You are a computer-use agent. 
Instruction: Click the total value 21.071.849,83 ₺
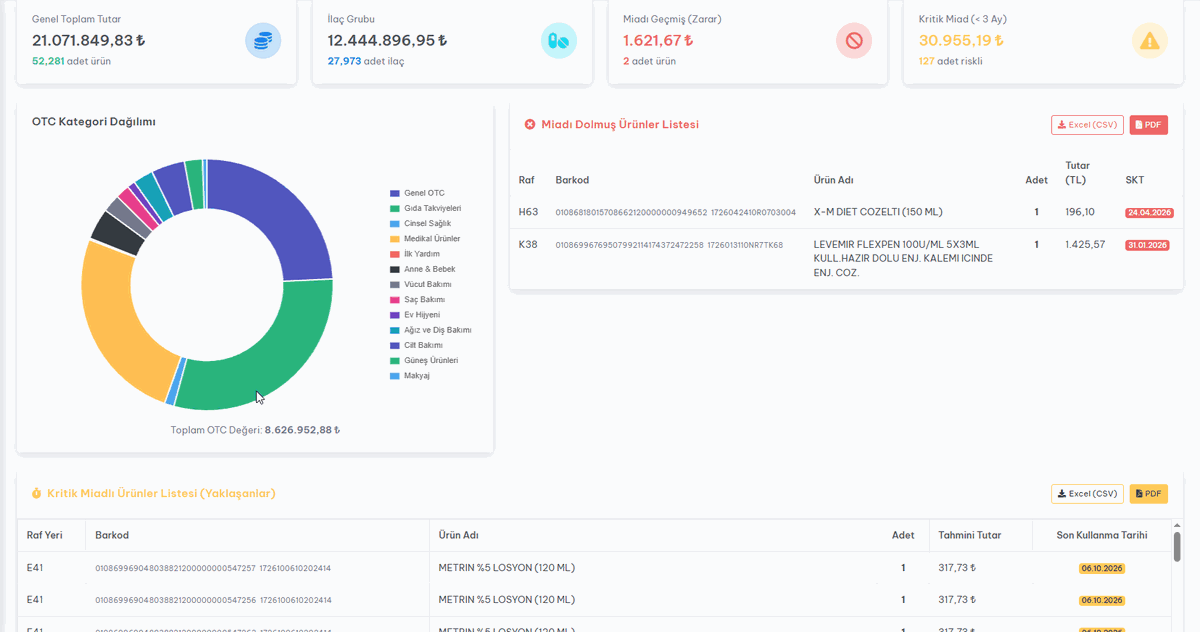click(89, 41)
